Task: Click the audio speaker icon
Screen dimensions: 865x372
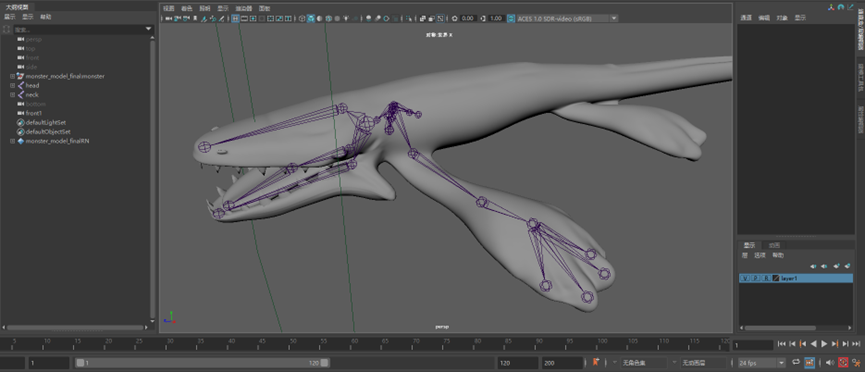Action: click(830, 363)
